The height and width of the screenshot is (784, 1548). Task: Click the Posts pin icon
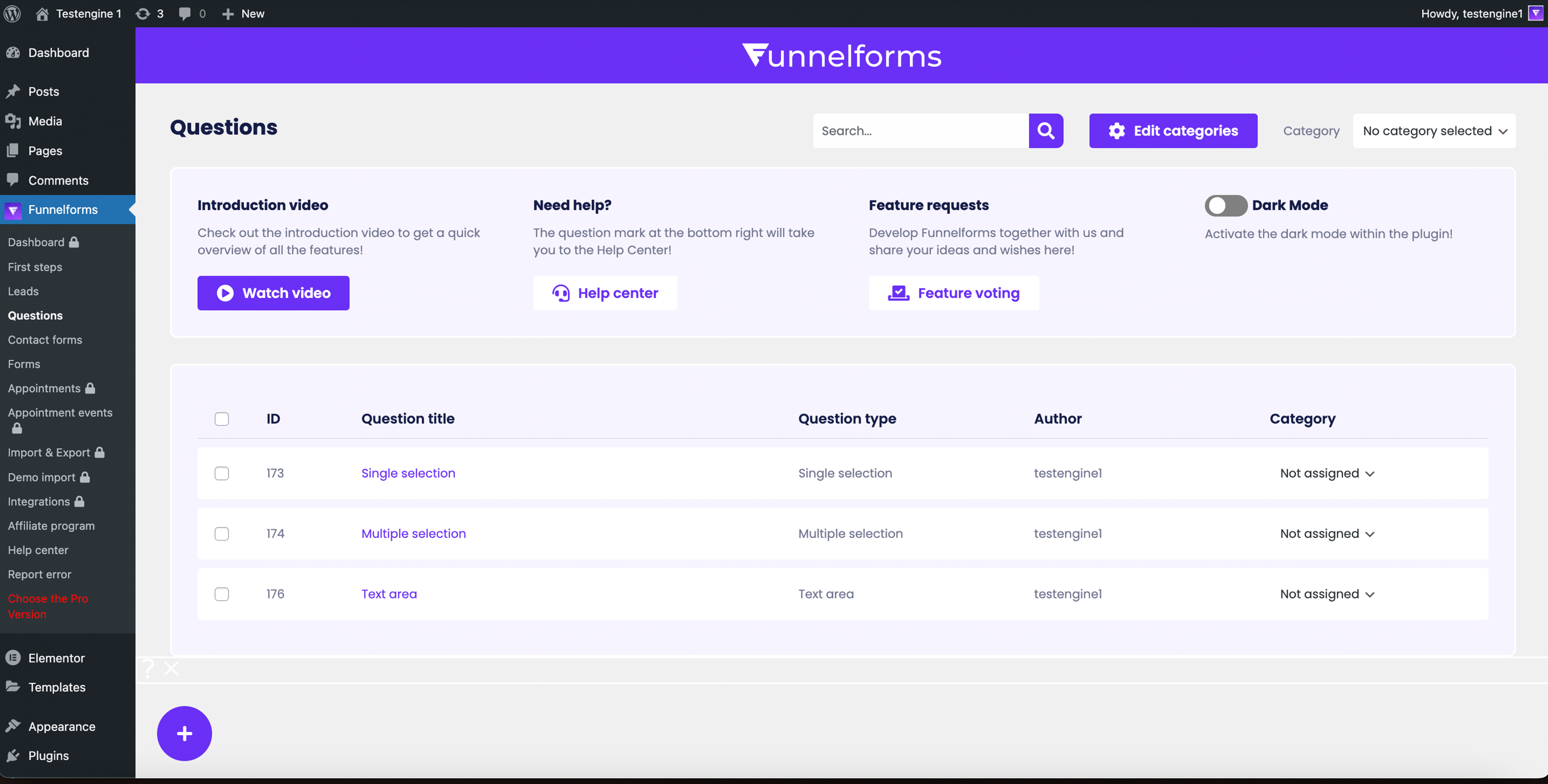pos(13,91)
